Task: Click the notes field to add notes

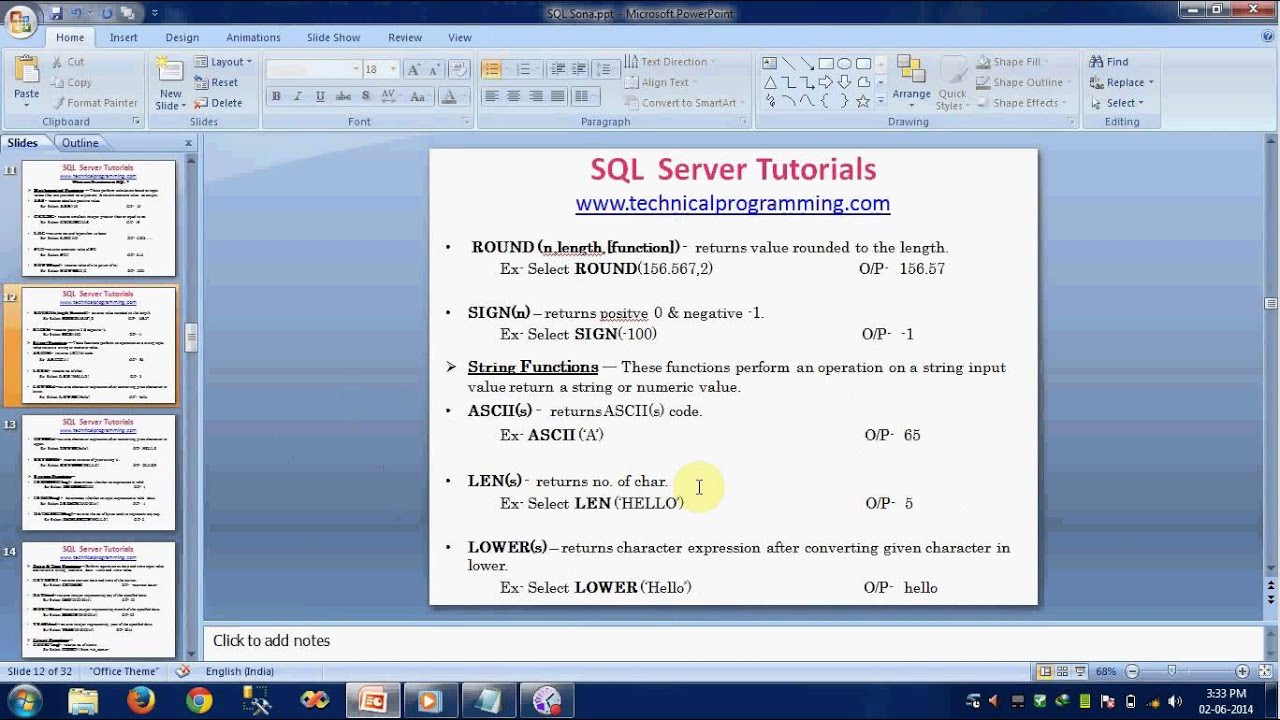Action: (x=733, y=641)
